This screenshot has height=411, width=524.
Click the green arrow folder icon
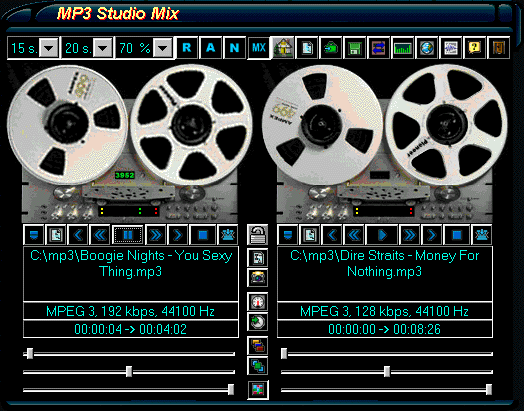[x=331, y=48]
